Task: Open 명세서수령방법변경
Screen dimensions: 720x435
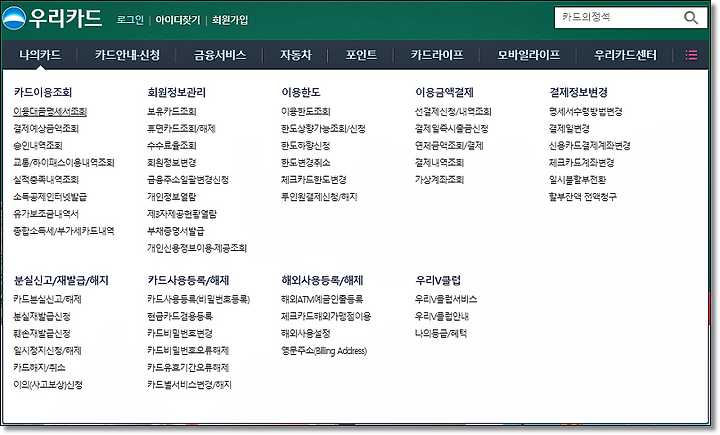Action: click(586, 112)
